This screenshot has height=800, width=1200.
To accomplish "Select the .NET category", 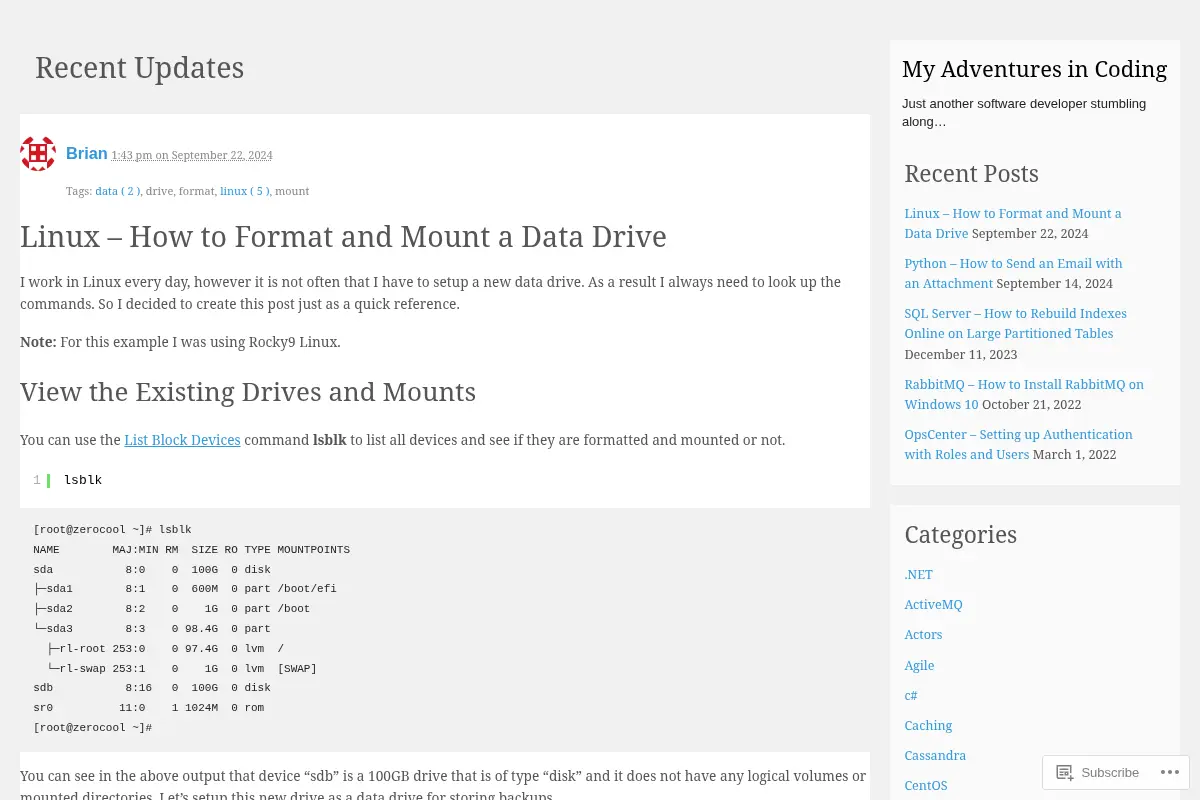I will [x=918, y=574].
